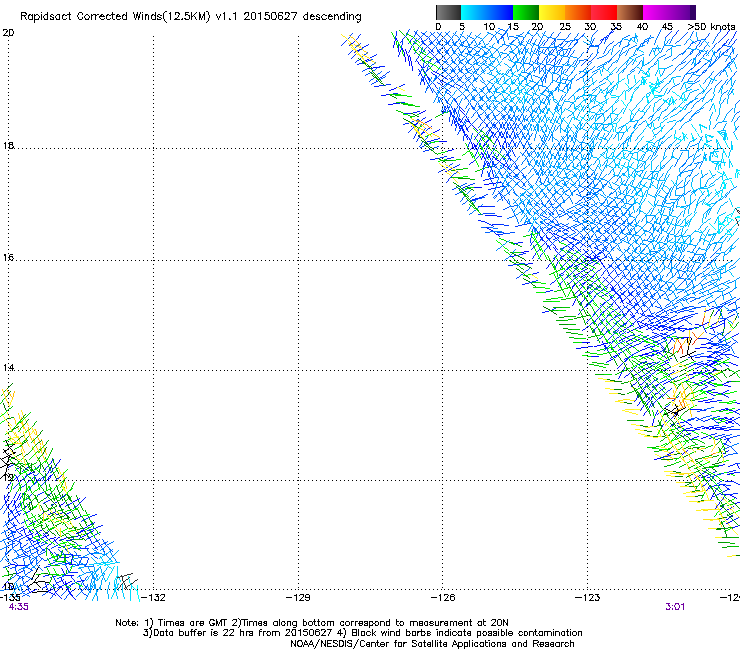Click the magenta 40-45 knots color segment
Image resolution: width=740 pixels, height=650 pixels.
tap(656, 12)
